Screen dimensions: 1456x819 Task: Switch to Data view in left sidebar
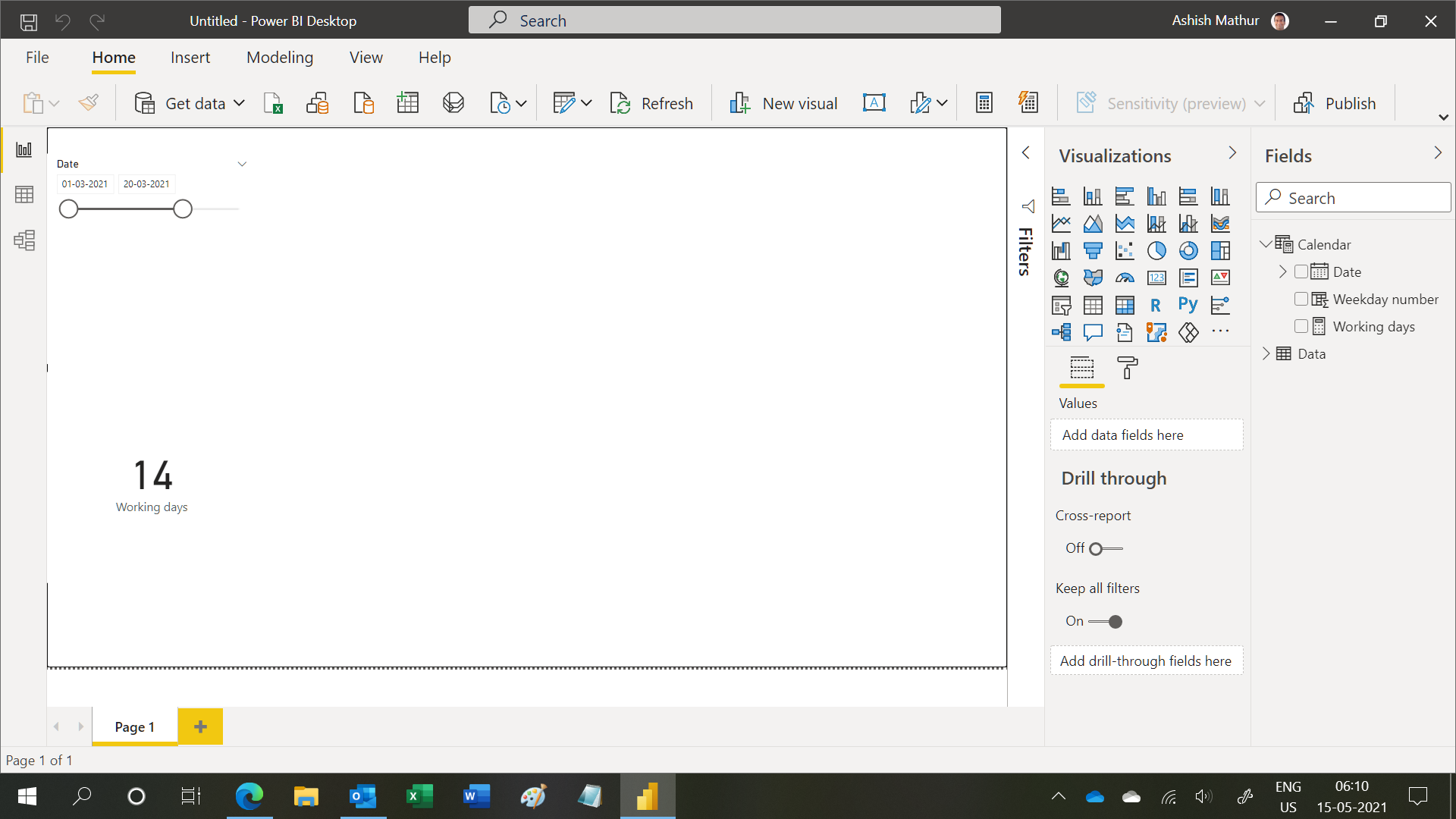click(x=24, y=195)
